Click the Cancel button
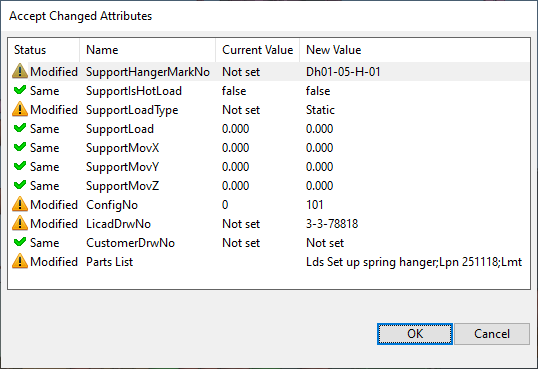Viewport: 538px width, 369px height. click(492, 334)
